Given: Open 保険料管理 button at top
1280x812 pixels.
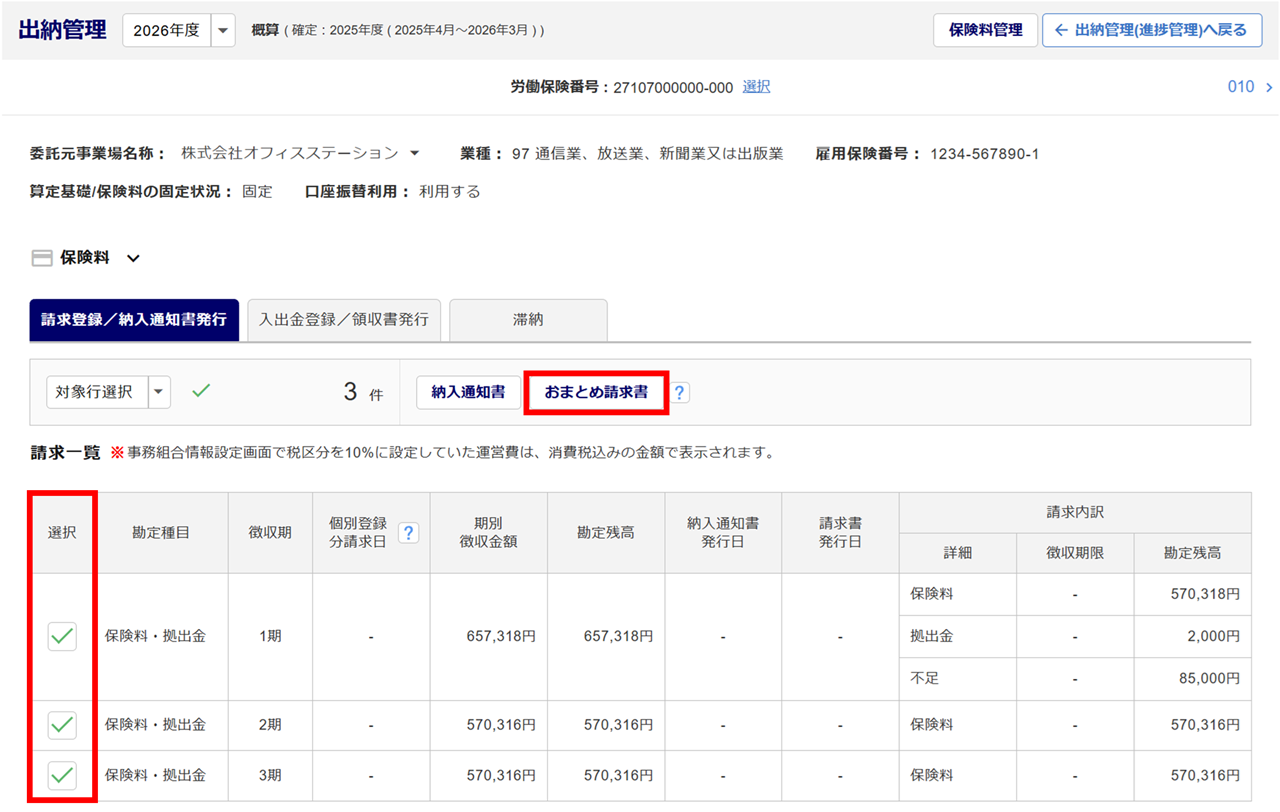Looking at the screenshot, I should [985, 30].
